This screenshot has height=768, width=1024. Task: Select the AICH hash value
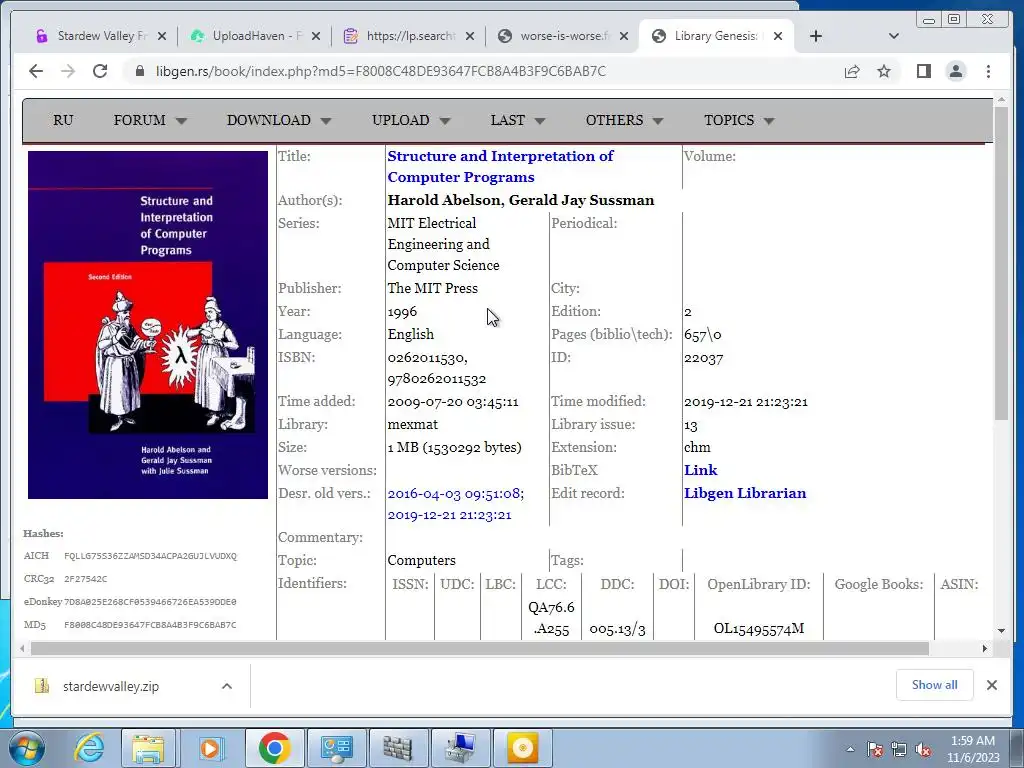[150, 556]
